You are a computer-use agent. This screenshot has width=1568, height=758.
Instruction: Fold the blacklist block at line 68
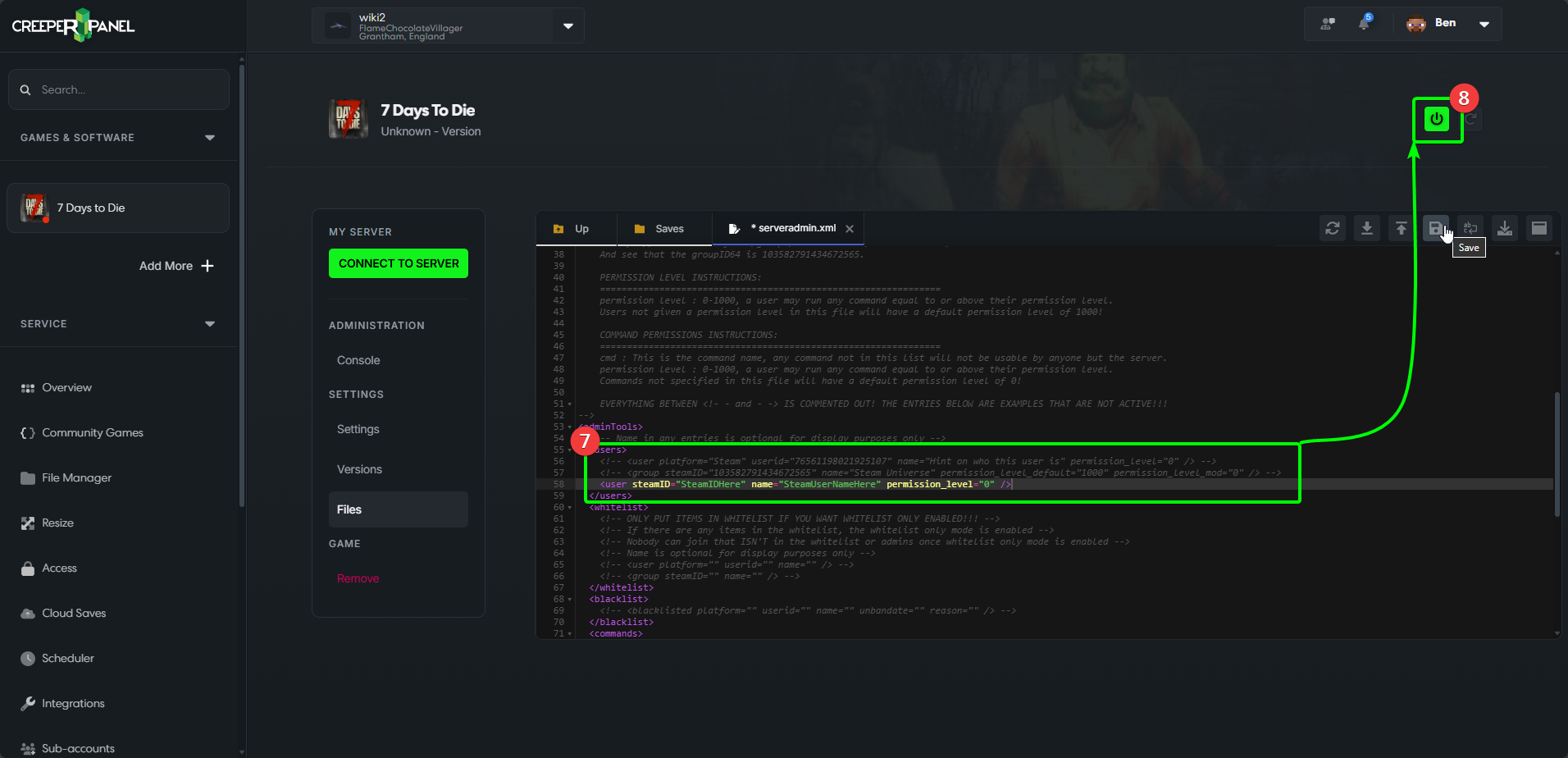[569, 600]
